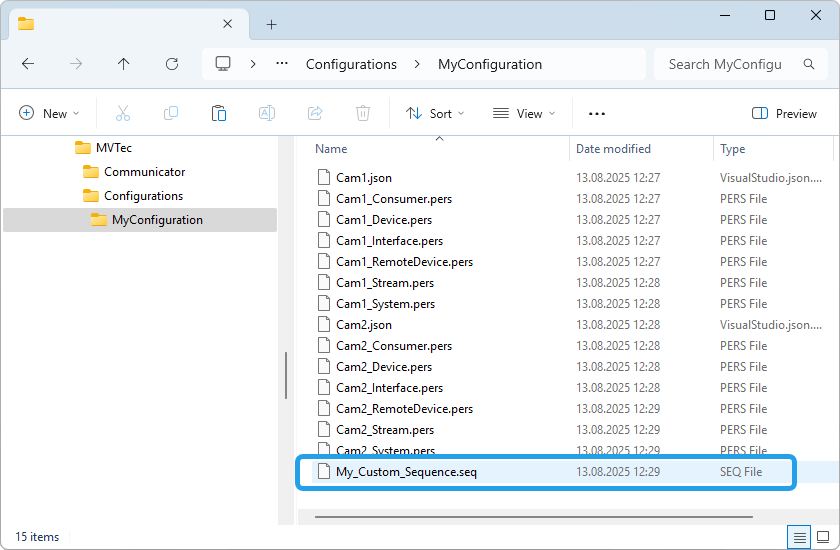Click the Paste clipboard icon

coord(219,114)
